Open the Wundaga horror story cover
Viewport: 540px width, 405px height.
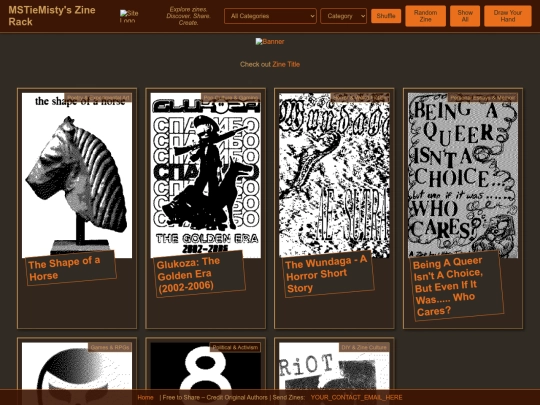click(334, 175)
